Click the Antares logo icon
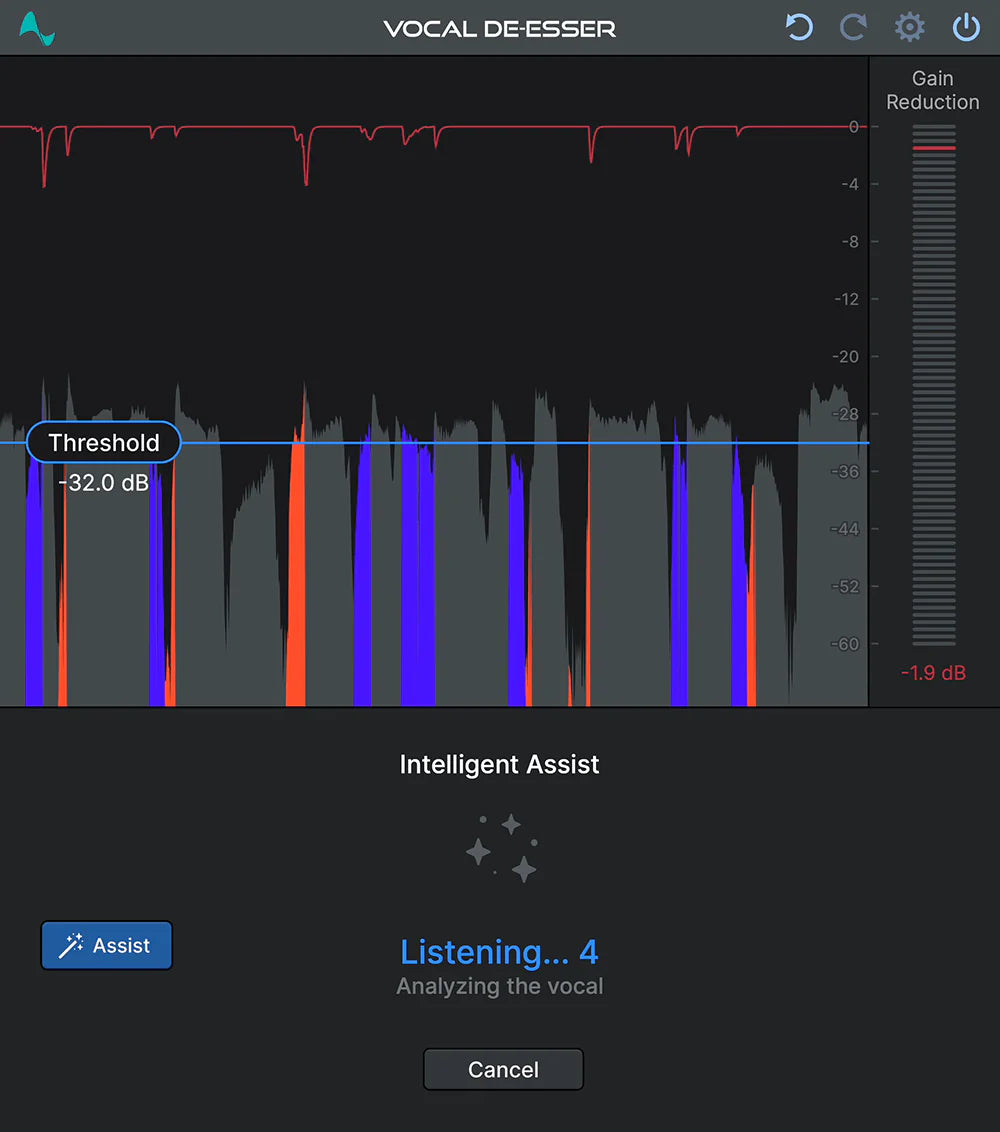The width and height of the screenshot is (1000, 1132). (x=34, y=27)
